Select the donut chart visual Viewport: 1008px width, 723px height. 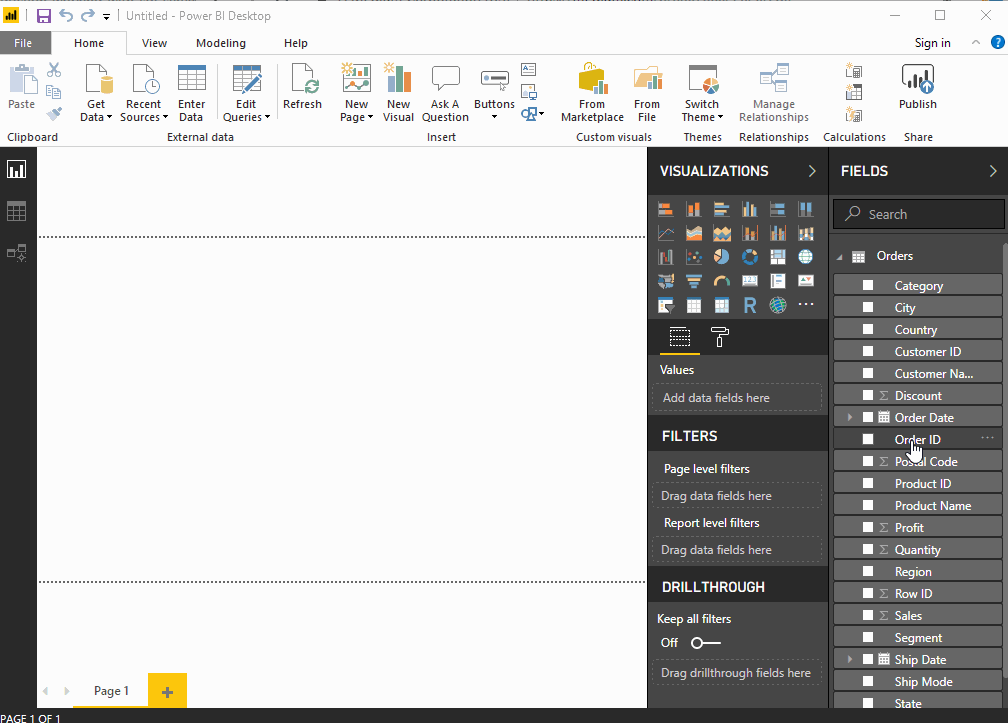[750, 257]
